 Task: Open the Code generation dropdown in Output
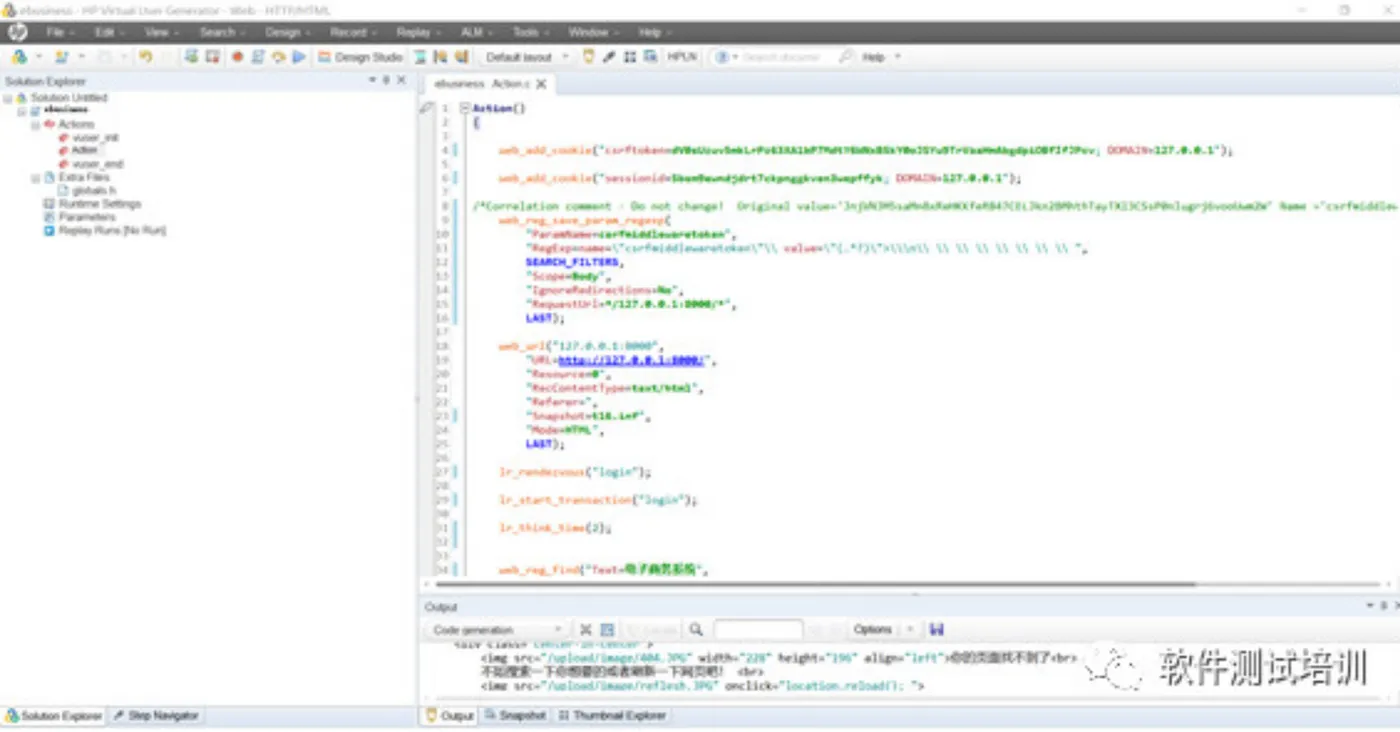click(497, 630)
